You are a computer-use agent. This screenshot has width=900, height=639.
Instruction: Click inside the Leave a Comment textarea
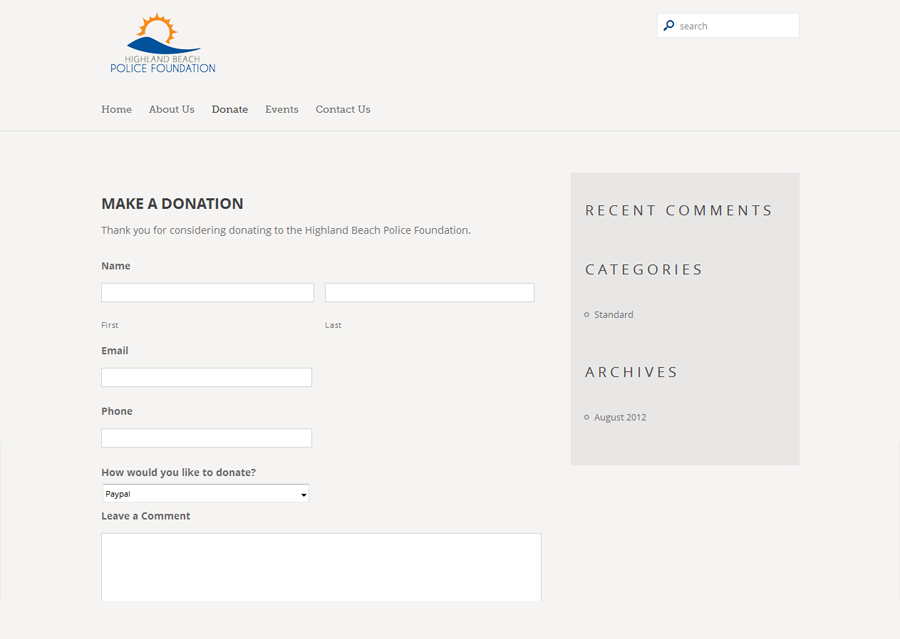click(320, 566)
